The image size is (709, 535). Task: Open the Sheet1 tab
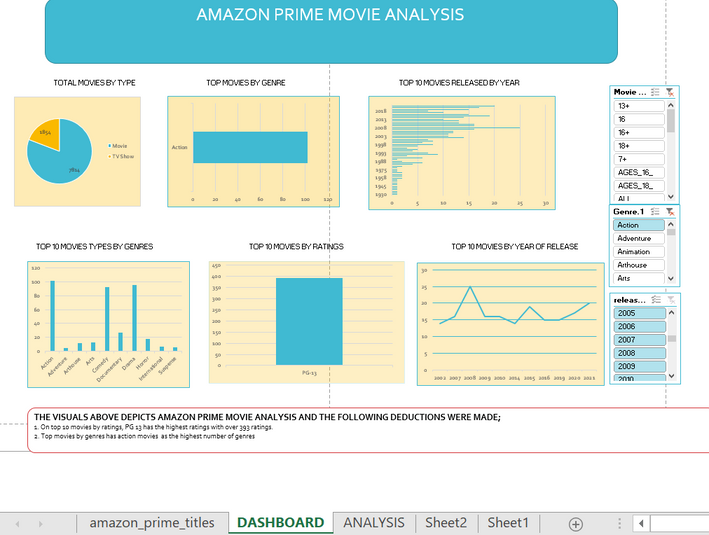point(508,523)
